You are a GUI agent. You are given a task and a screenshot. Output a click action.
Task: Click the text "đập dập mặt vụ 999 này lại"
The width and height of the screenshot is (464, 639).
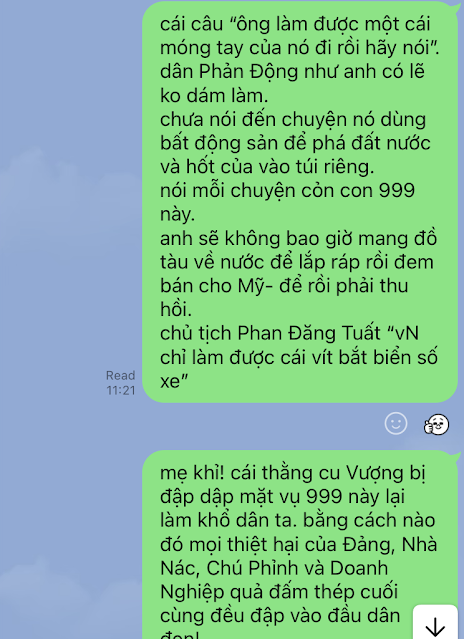282,497
